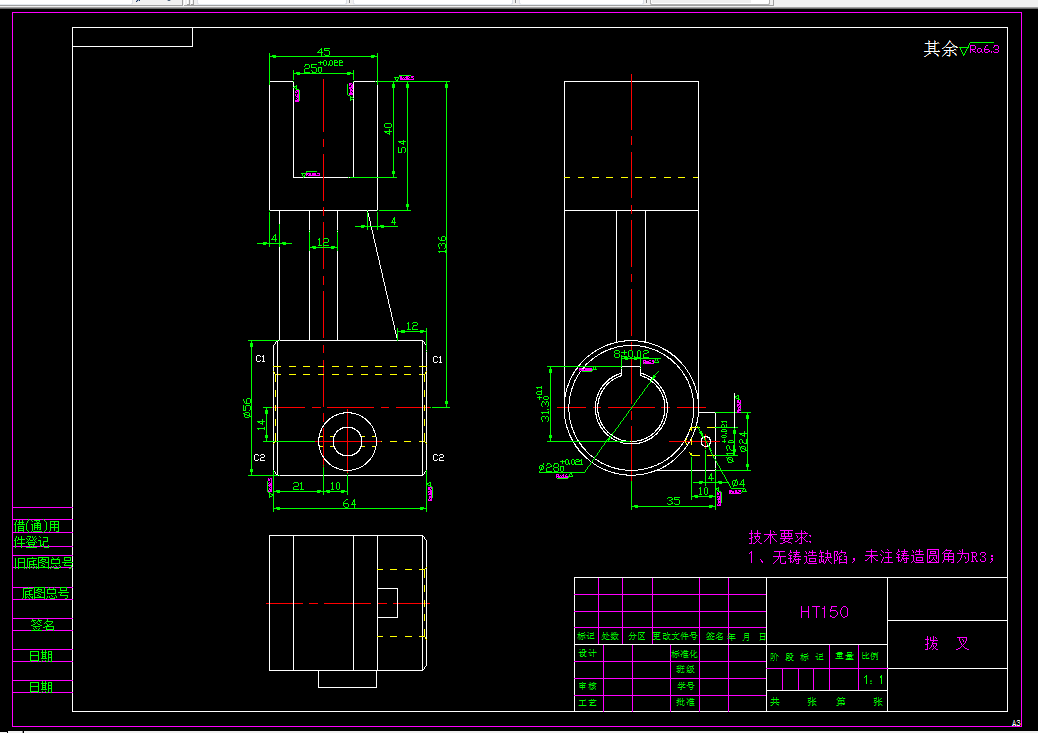
Task: Select the 更改文件号 cell
Action: coord(675,636)
